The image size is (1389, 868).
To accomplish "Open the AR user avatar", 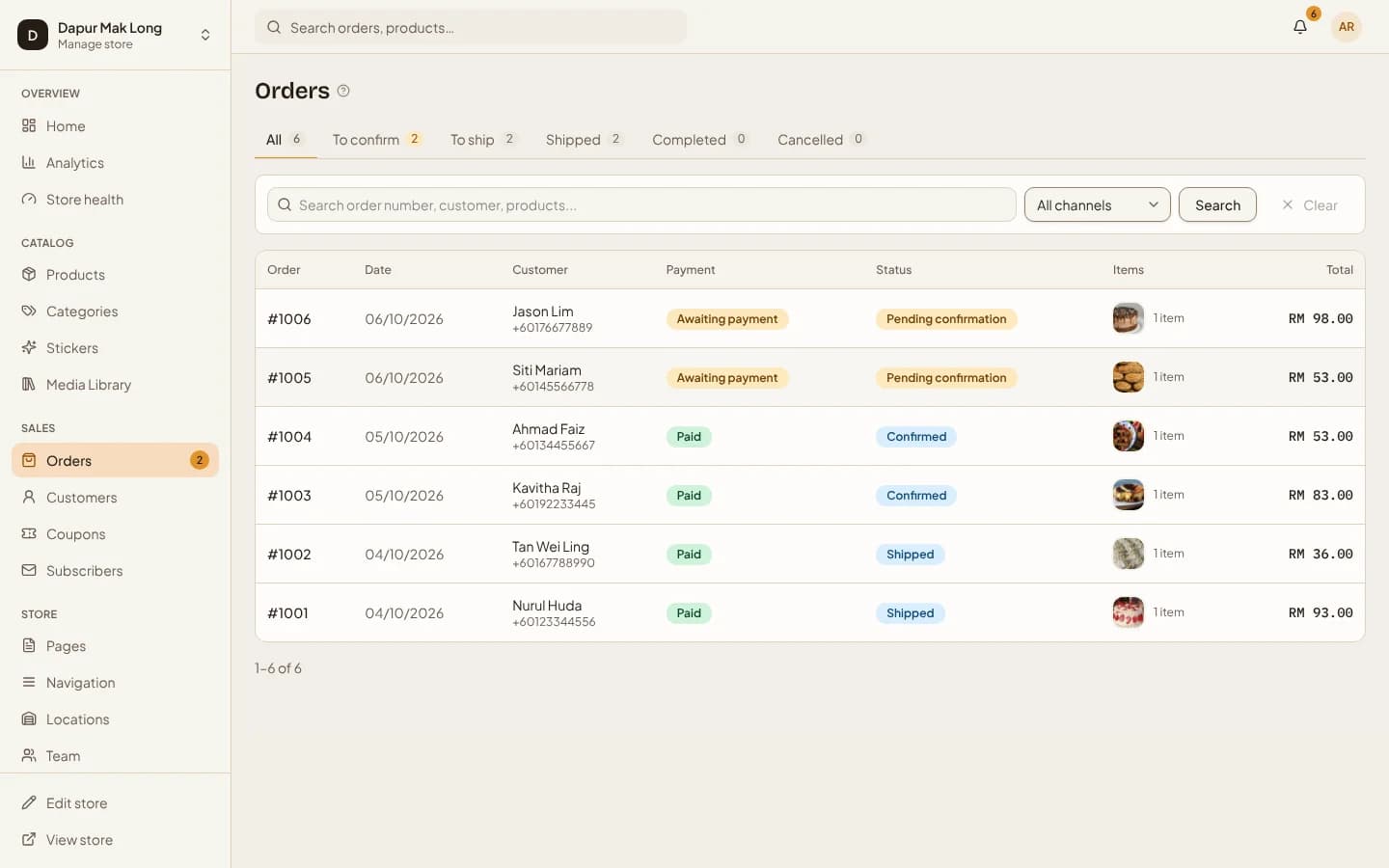I will point(1347,27).
